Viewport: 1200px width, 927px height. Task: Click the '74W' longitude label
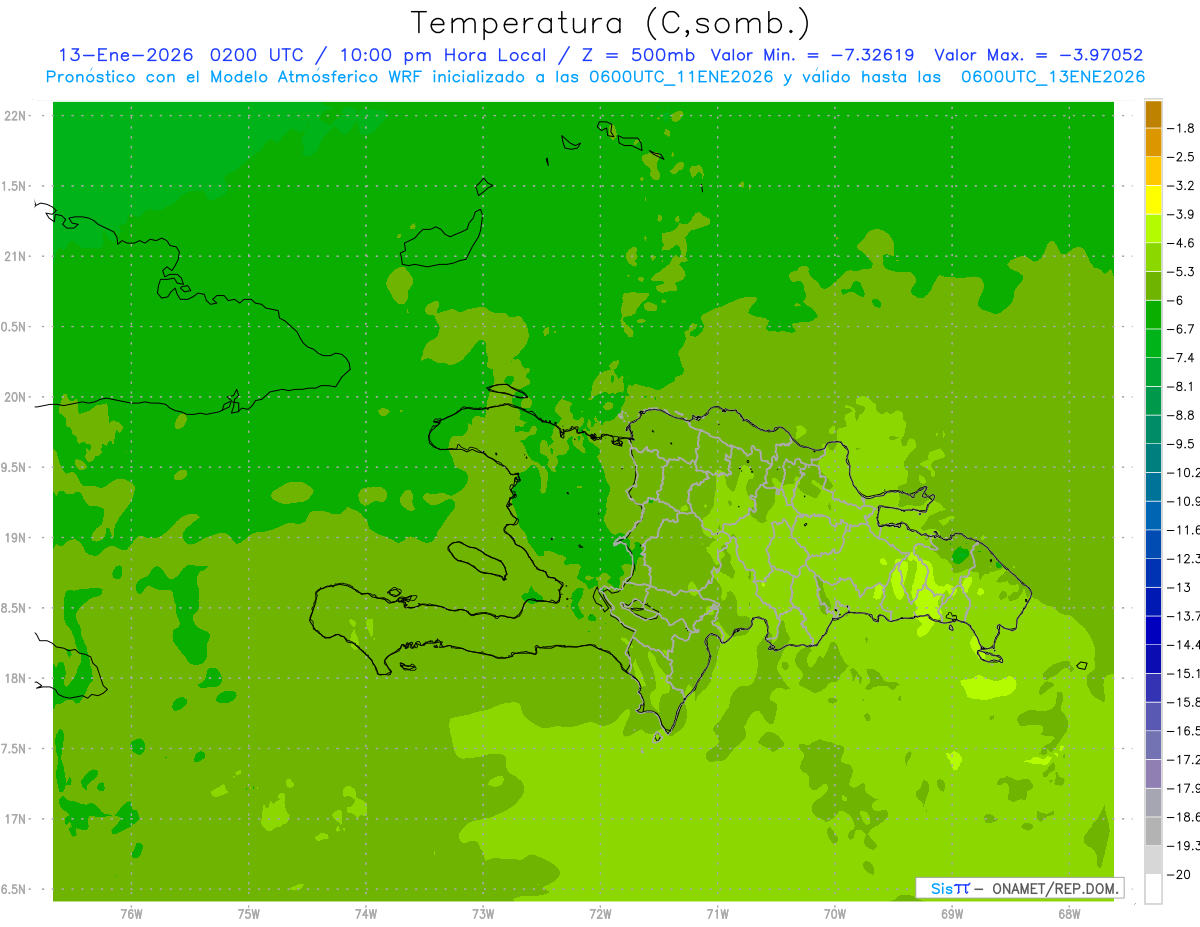[366, 914]
